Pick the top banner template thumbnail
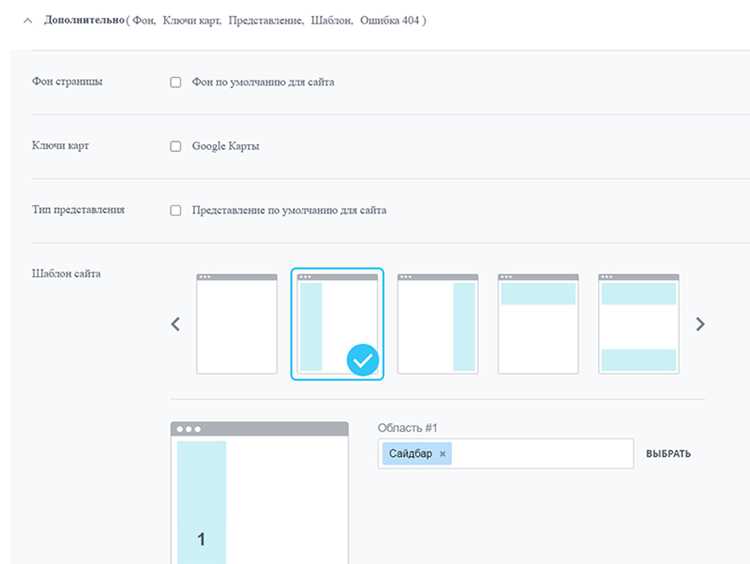This screenshot has width=750, height=564. [x=538, y=324]
